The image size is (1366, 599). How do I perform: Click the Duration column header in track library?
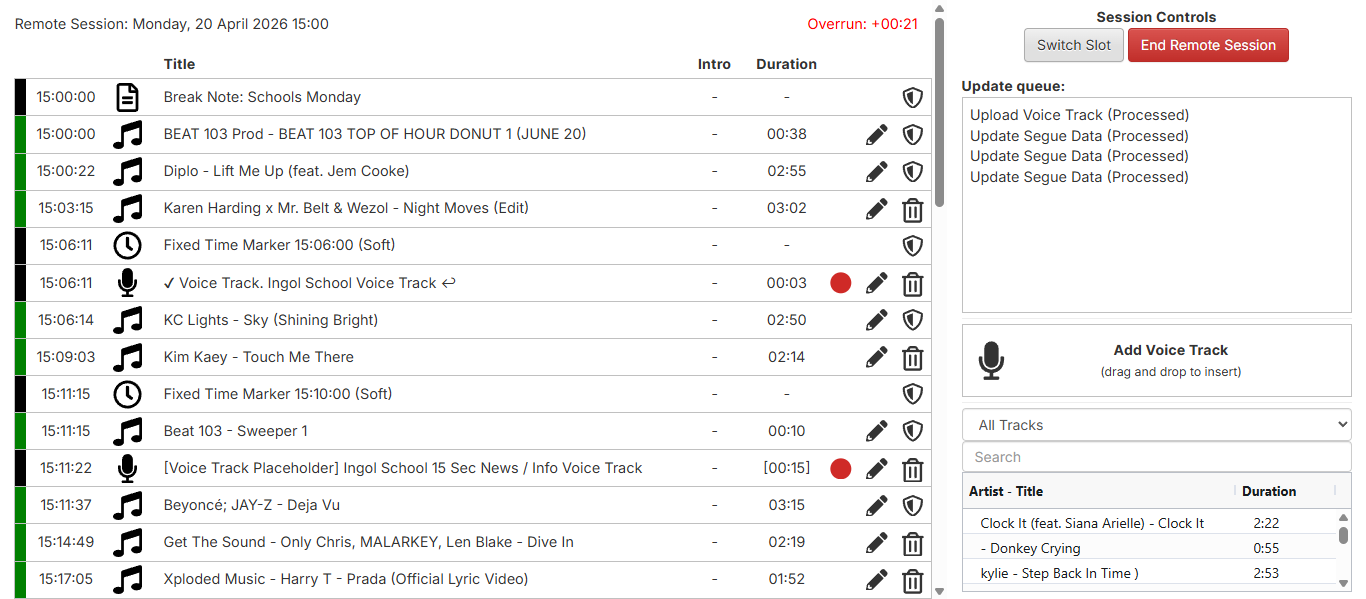1269,491
